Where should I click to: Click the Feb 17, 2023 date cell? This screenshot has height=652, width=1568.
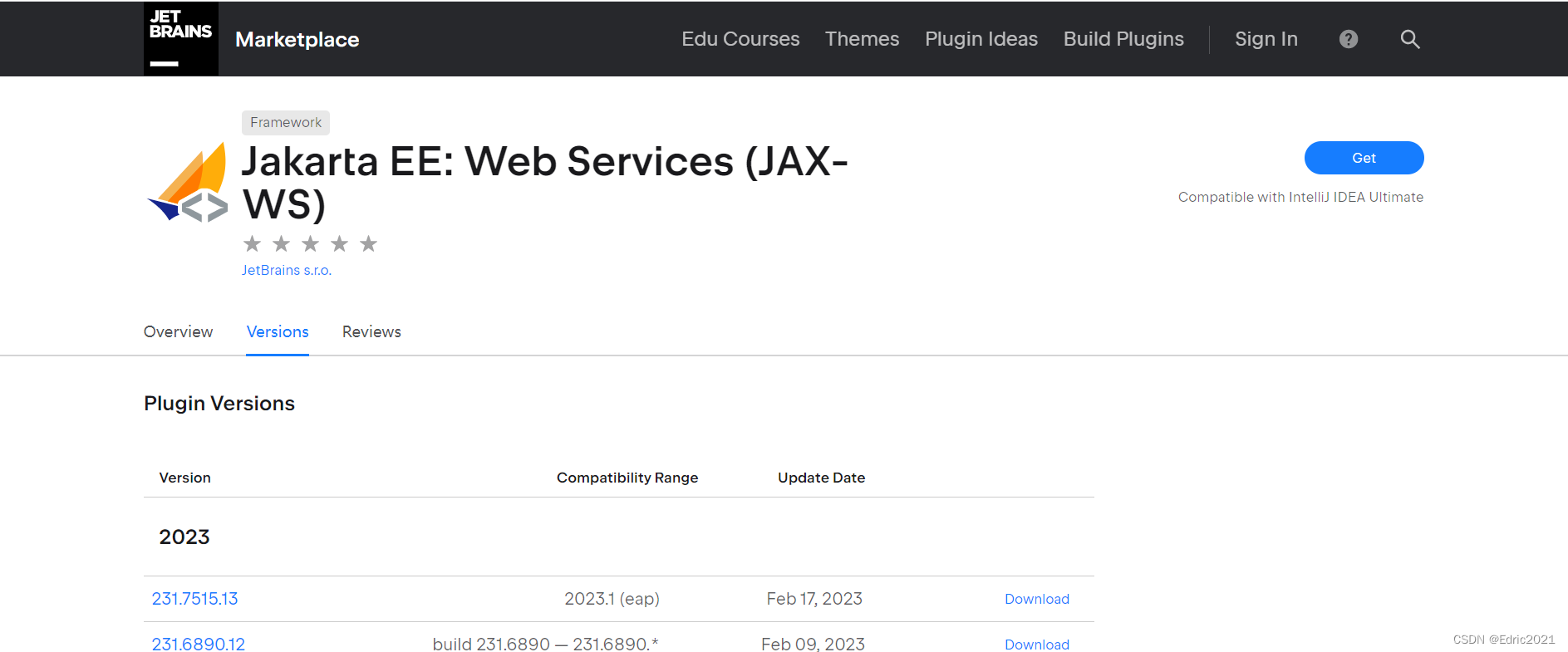pos(814,599)
